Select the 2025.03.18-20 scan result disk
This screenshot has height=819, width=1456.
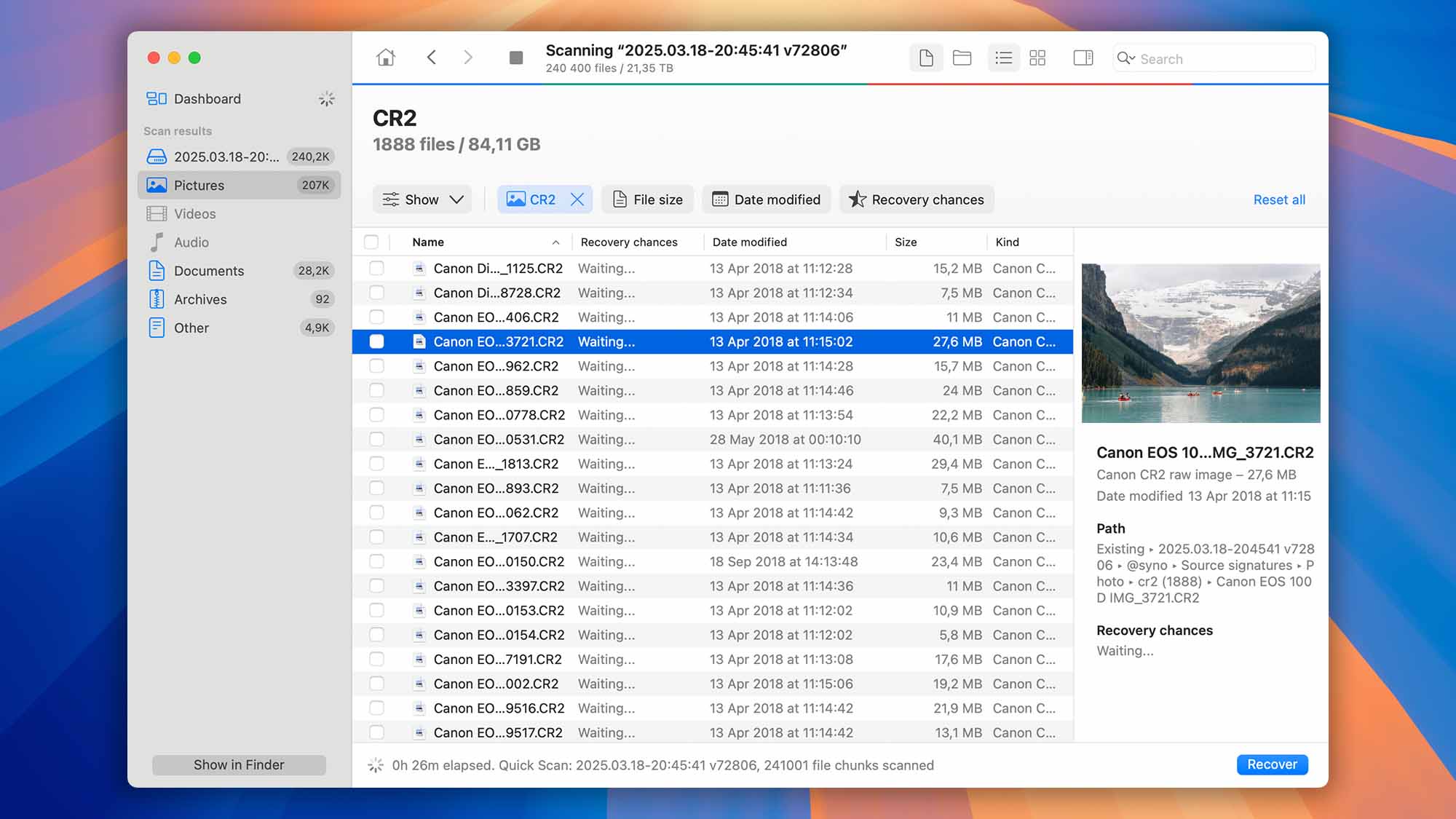(x=239, y=157)
